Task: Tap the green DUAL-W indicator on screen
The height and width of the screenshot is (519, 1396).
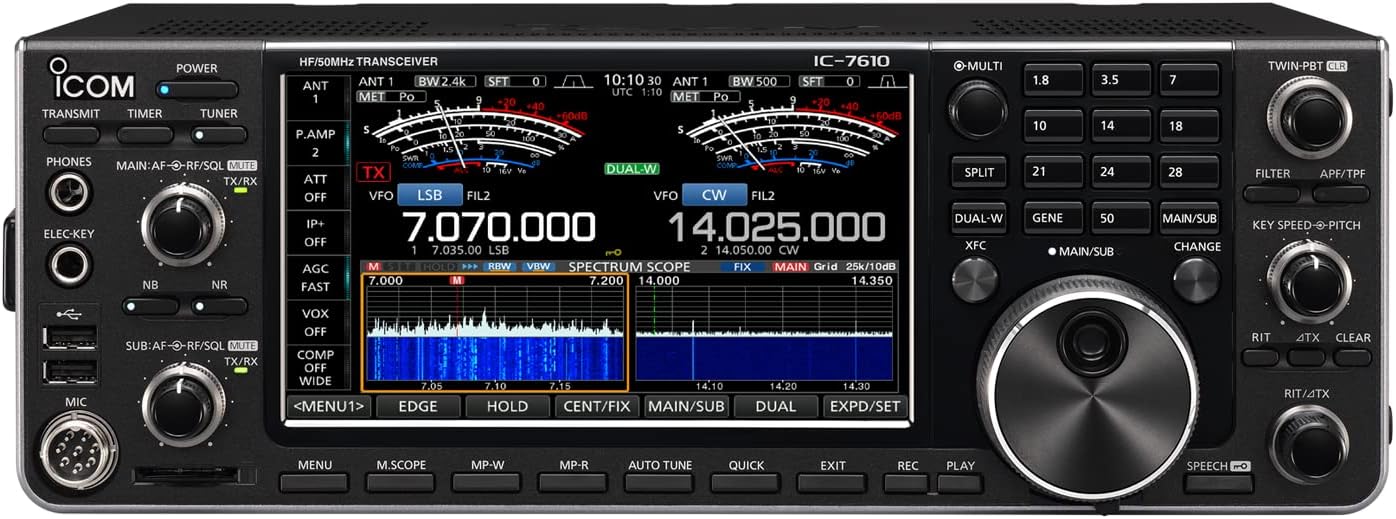Action: 631,169
